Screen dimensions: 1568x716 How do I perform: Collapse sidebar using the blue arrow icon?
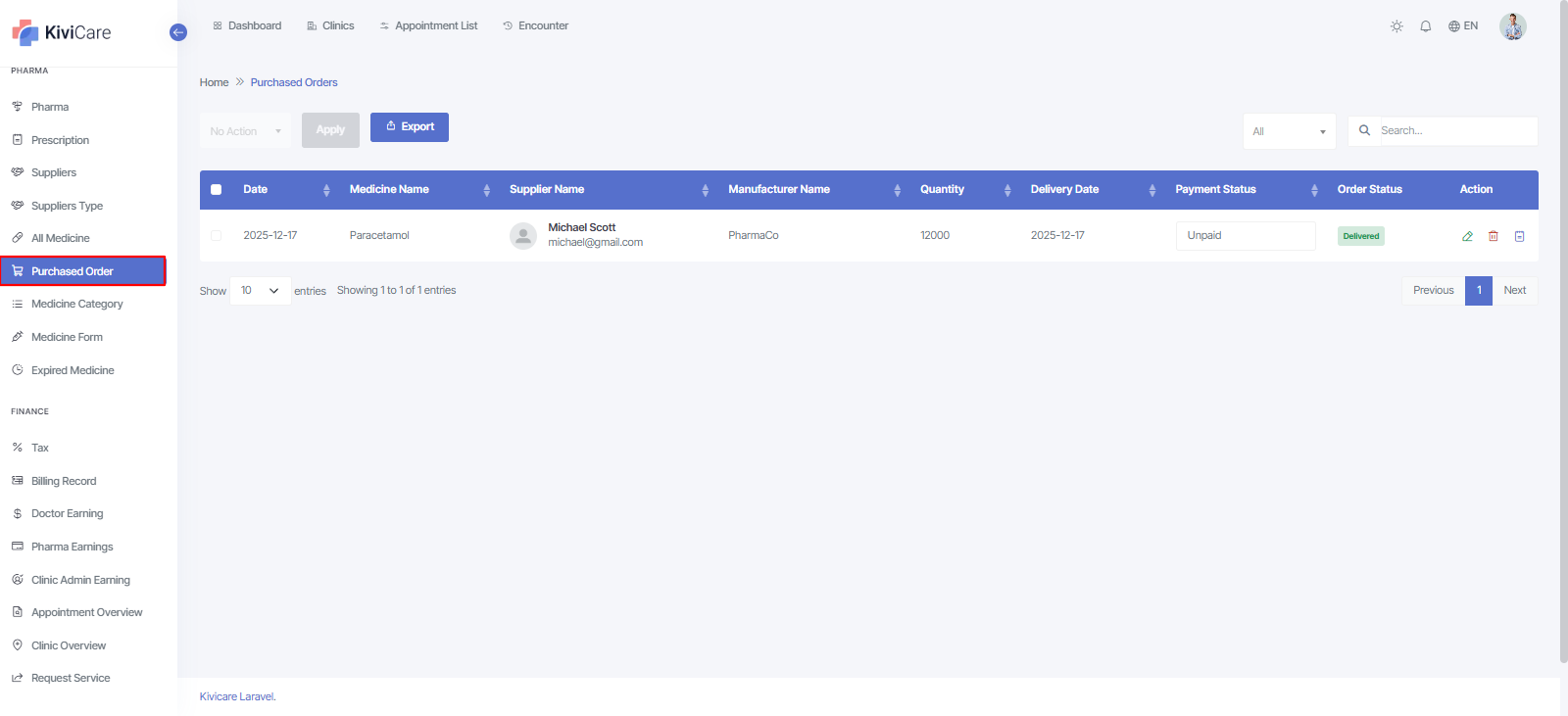tap(178, 32)
